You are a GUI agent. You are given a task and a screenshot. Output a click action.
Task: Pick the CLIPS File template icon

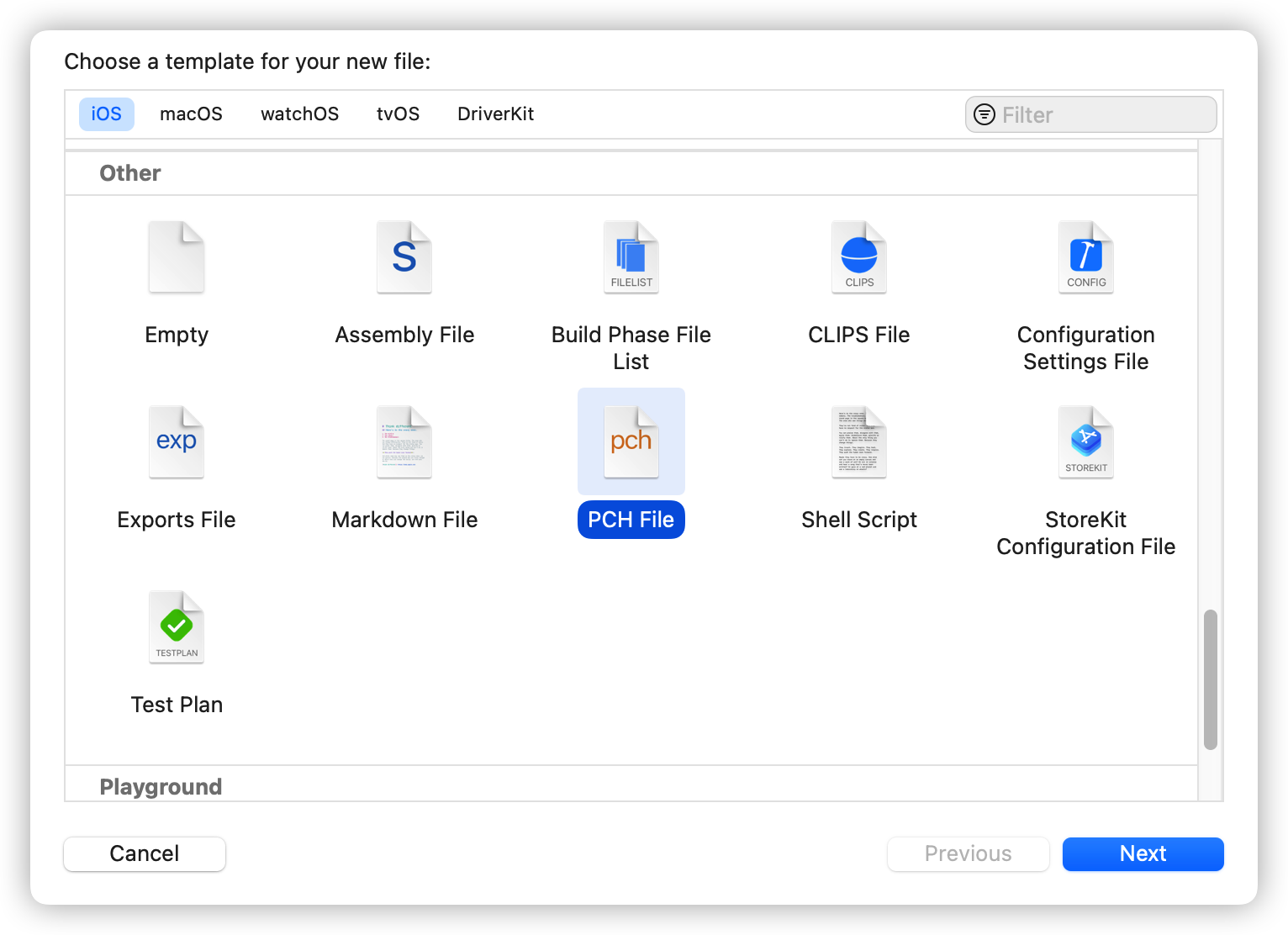click(859, 257)
